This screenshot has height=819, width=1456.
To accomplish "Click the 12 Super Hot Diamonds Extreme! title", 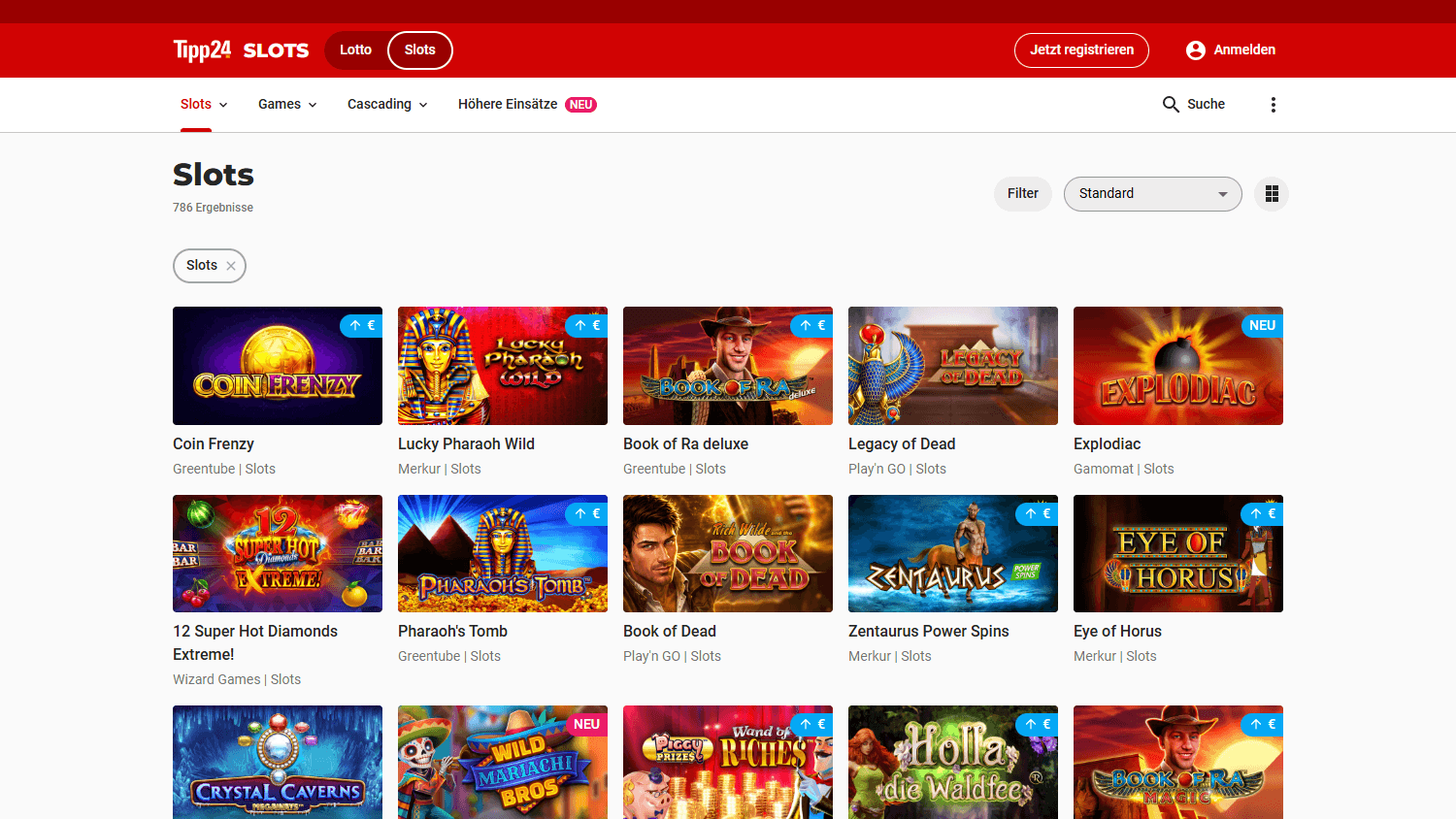I will (x=255, y=643).
